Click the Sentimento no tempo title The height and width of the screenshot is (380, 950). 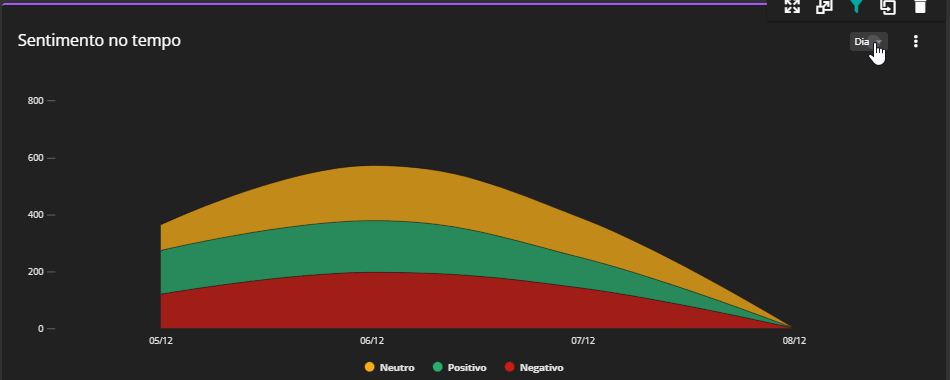pos(99,41)
